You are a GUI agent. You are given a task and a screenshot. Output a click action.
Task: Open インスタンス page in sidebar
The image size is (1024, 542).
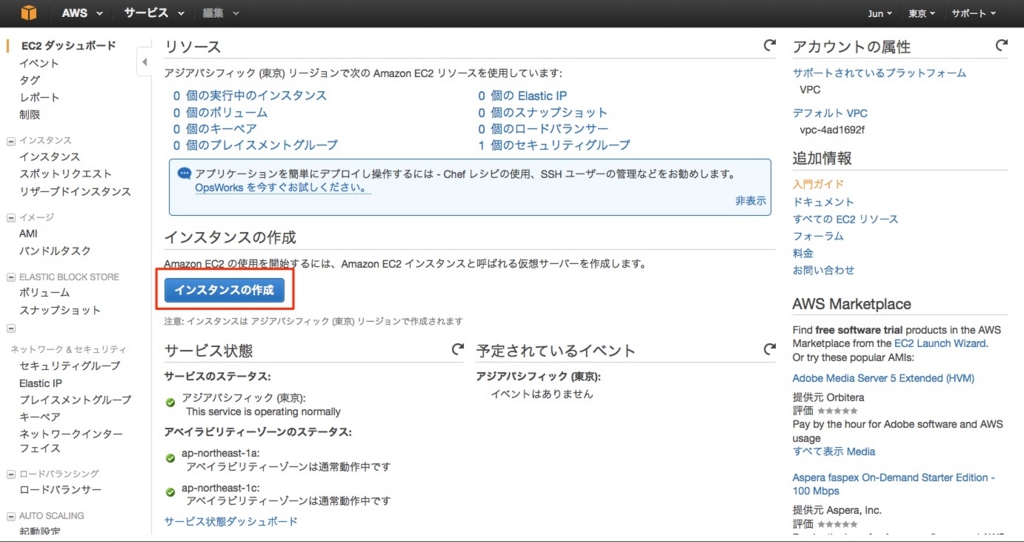pos(50,157)
